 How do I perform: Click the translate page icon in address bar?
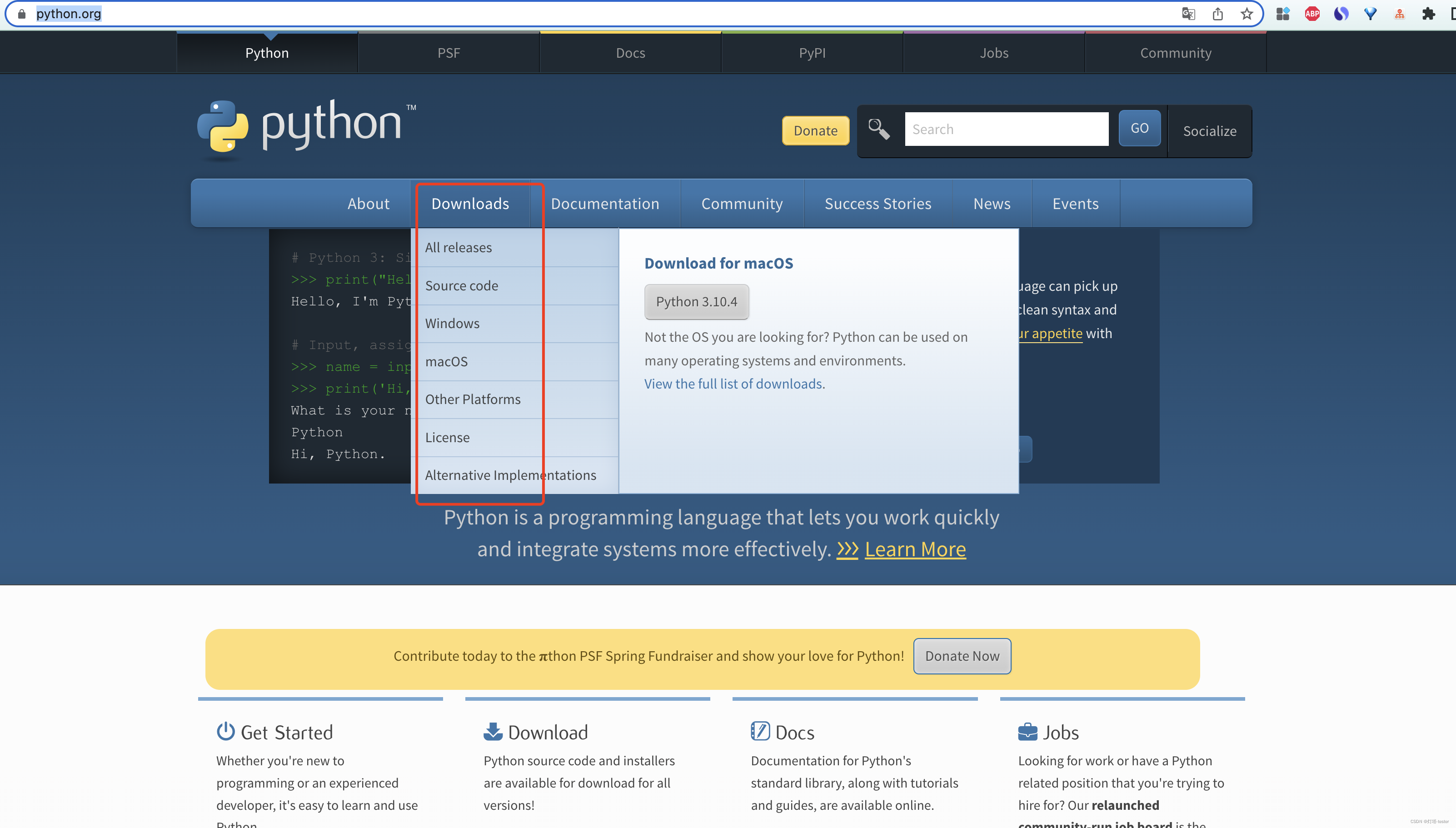pos(1187,14)
